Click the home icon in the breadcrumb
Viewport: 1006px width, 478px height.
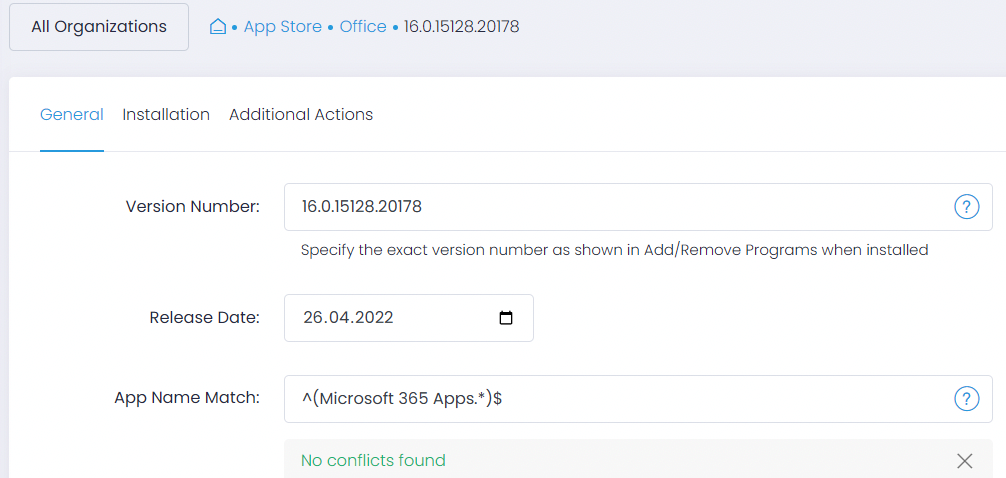click(x=218, y=27)
